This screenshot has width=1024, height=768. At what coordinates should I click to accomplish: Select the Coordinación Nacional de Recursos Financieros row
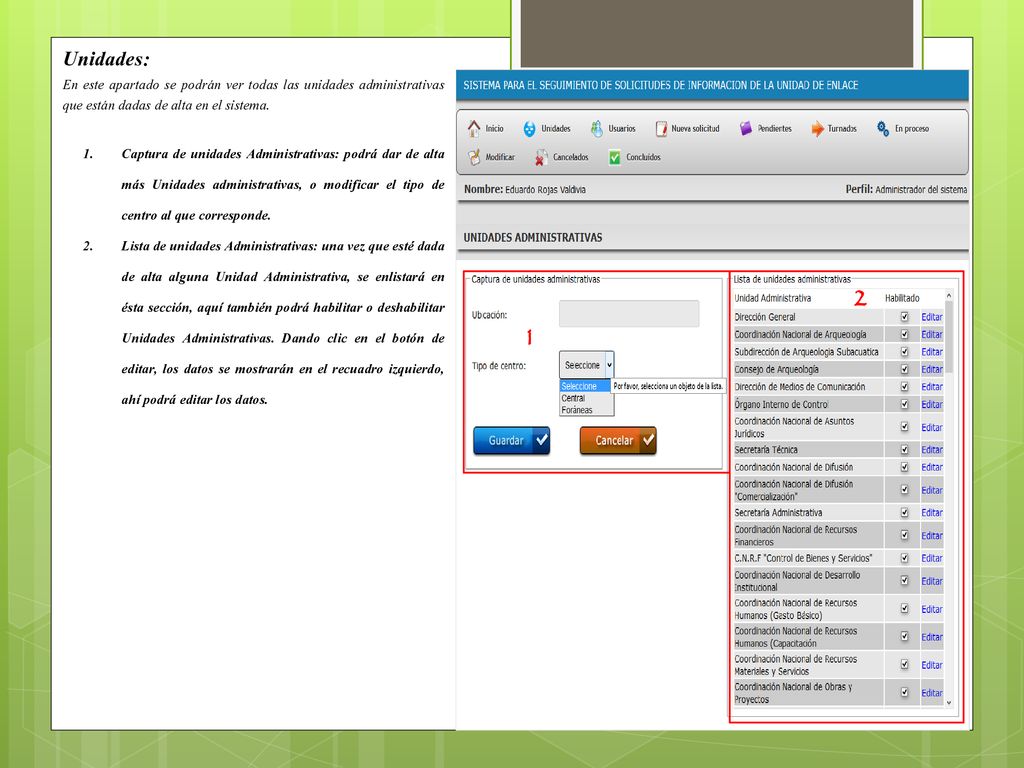click(x=838, y=536)
